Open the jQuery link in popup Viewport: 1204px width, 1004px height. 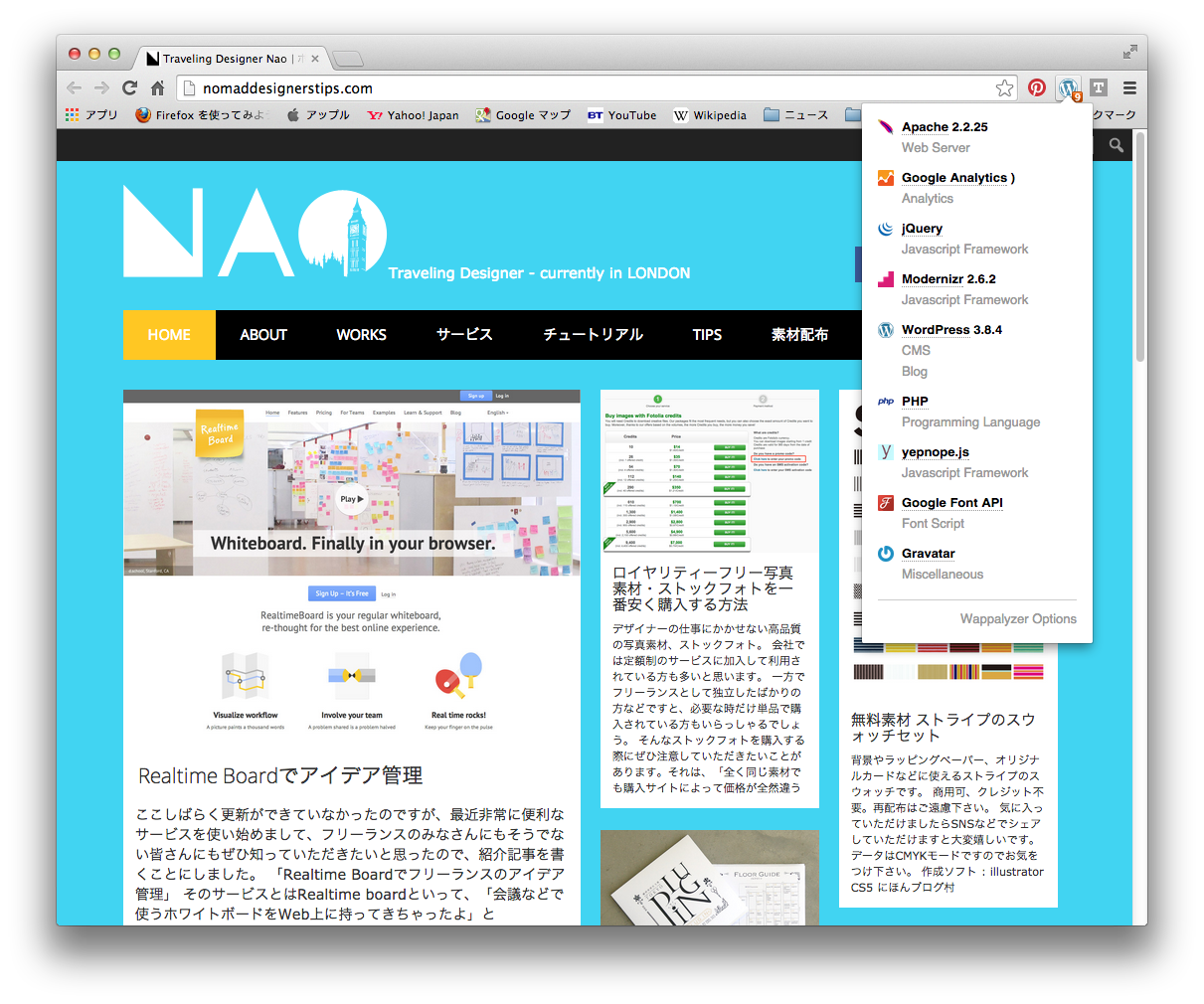pyautogui.click(x=922, y=229)
